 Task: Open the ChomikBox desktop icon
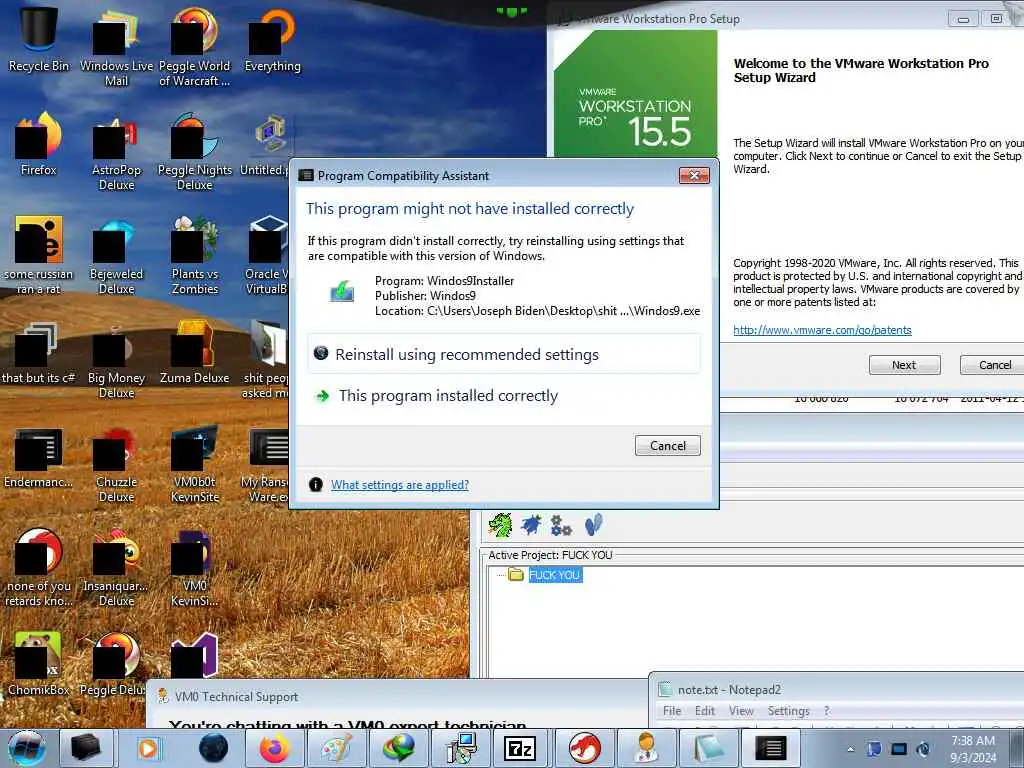click(x=38, y=663)
